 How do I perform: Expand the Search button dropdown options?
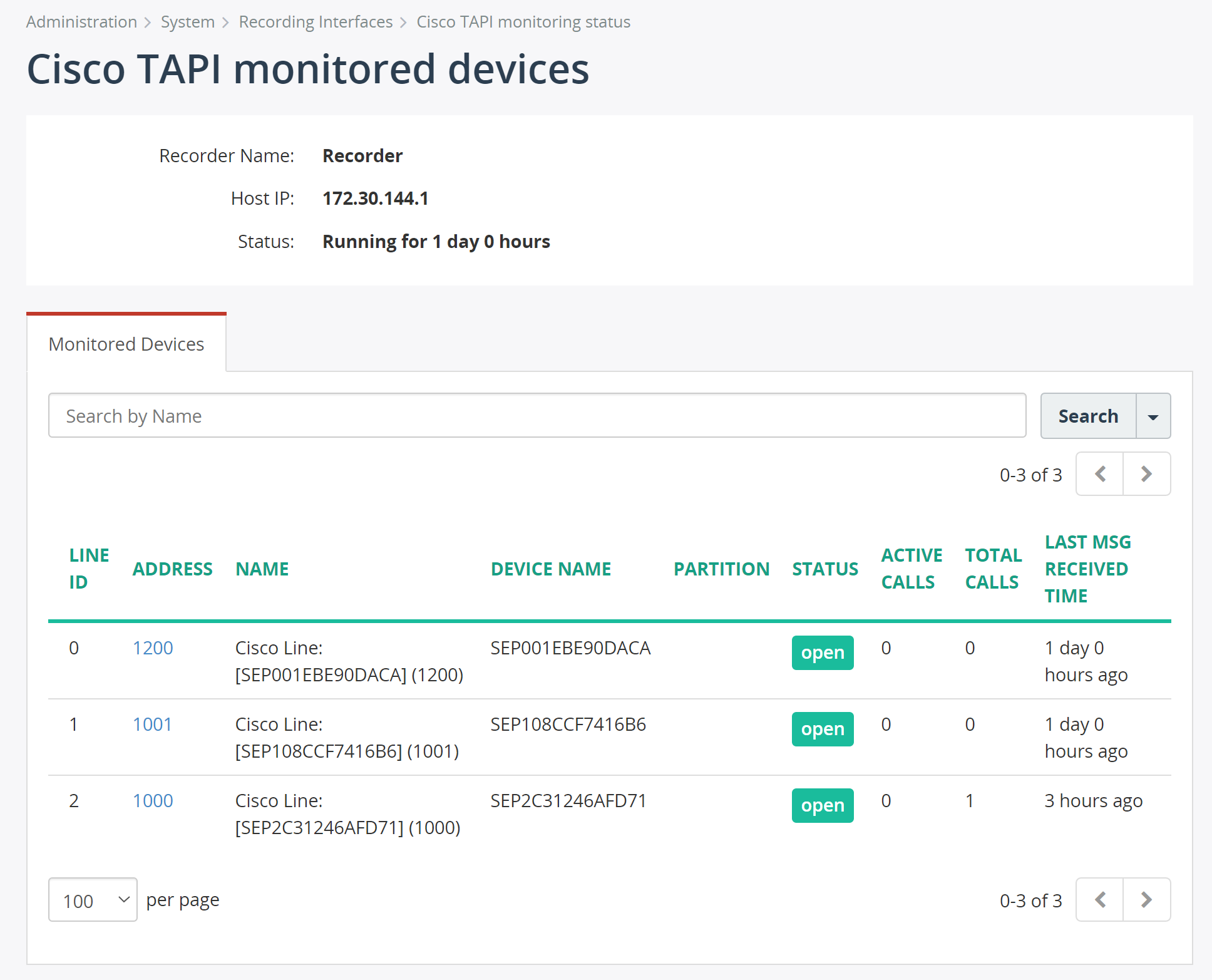[1153, 416]
